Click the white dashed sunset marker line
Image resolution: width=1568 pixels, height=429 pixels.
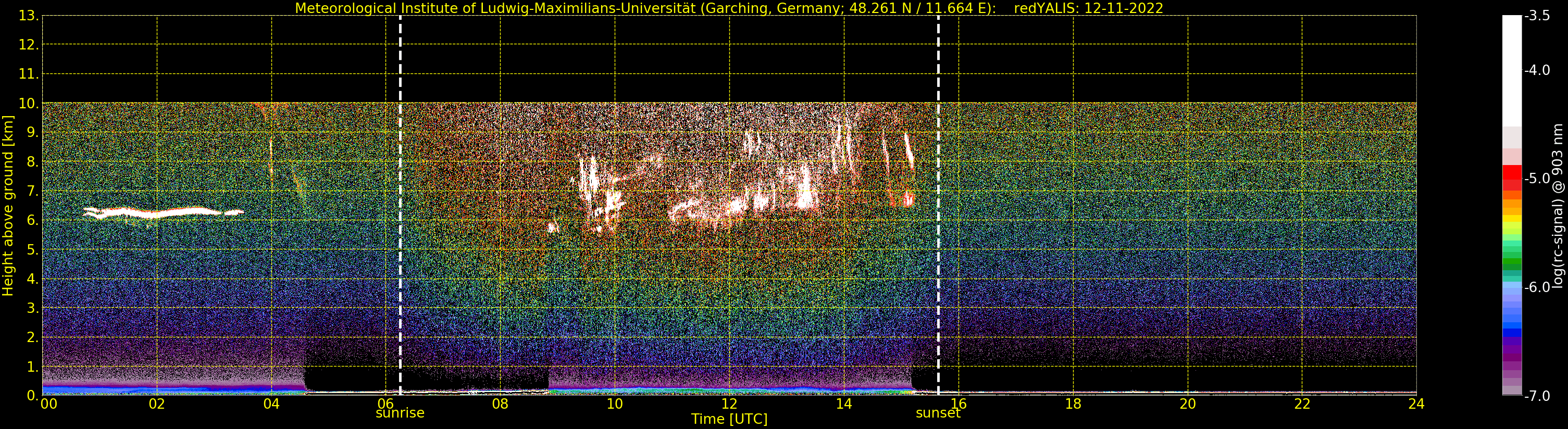point(938,206)
